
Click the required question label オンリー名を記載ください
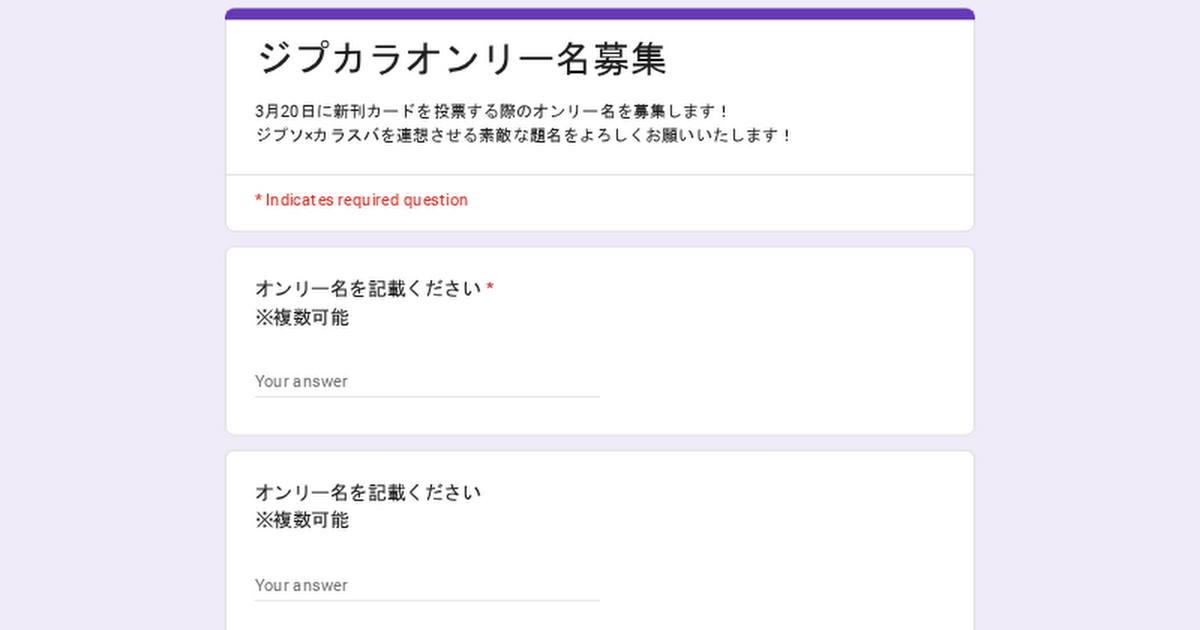tap(368, 290)
